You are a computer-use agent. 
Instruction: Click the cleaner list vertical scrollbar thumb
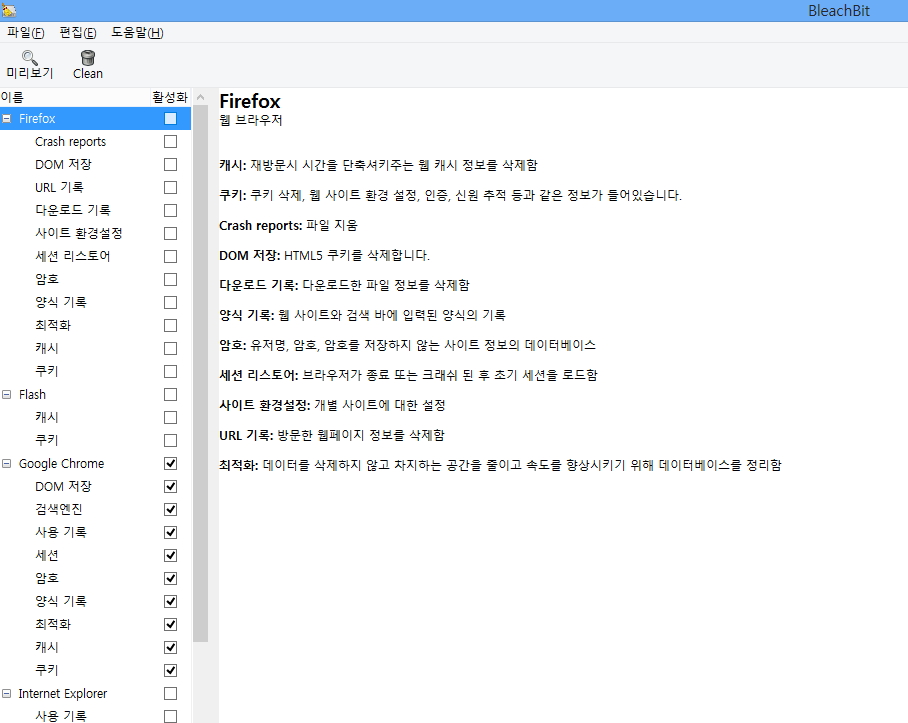(x=200, y=374)
